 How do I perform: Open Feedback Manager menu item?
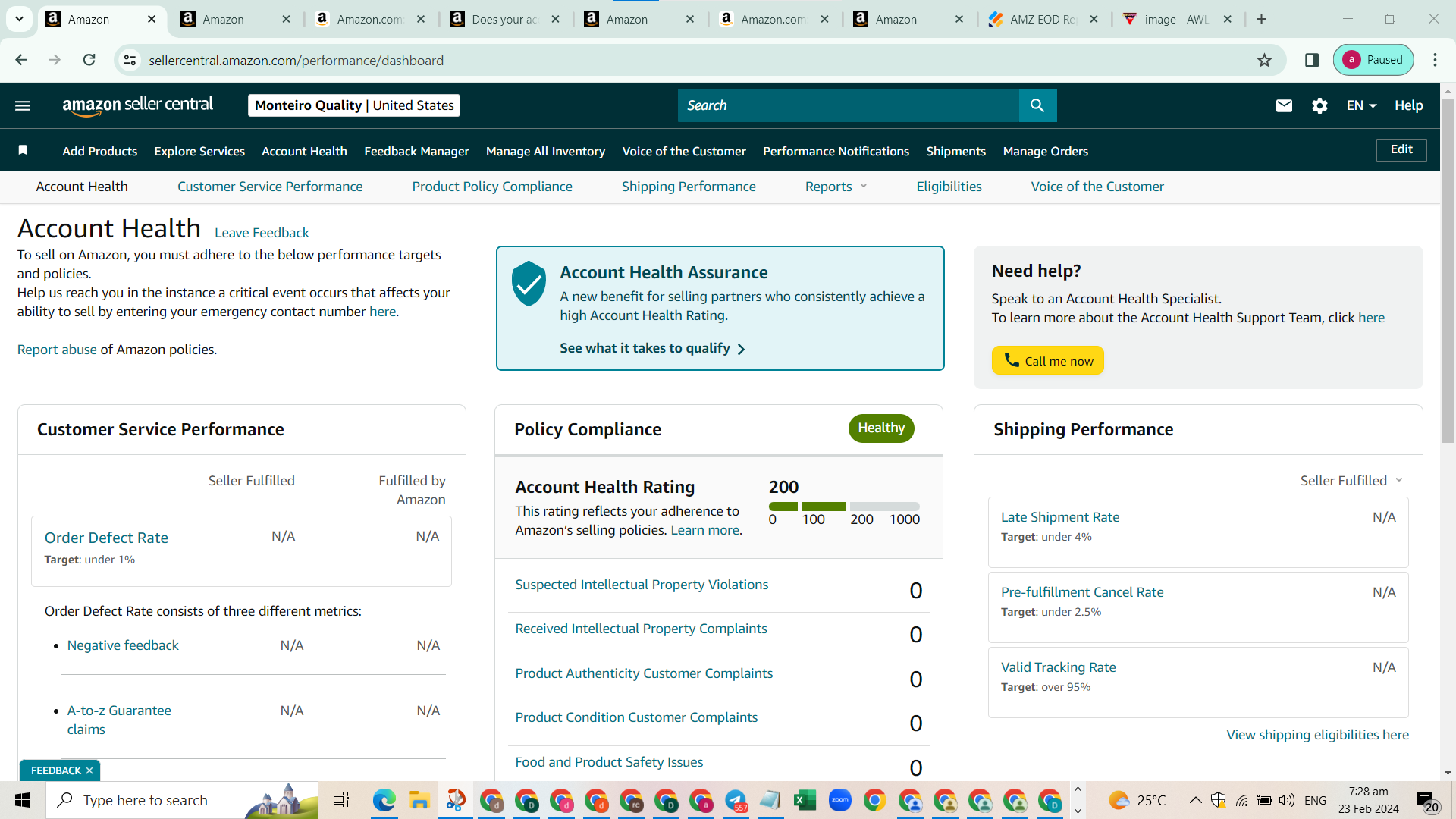[416, 151]
